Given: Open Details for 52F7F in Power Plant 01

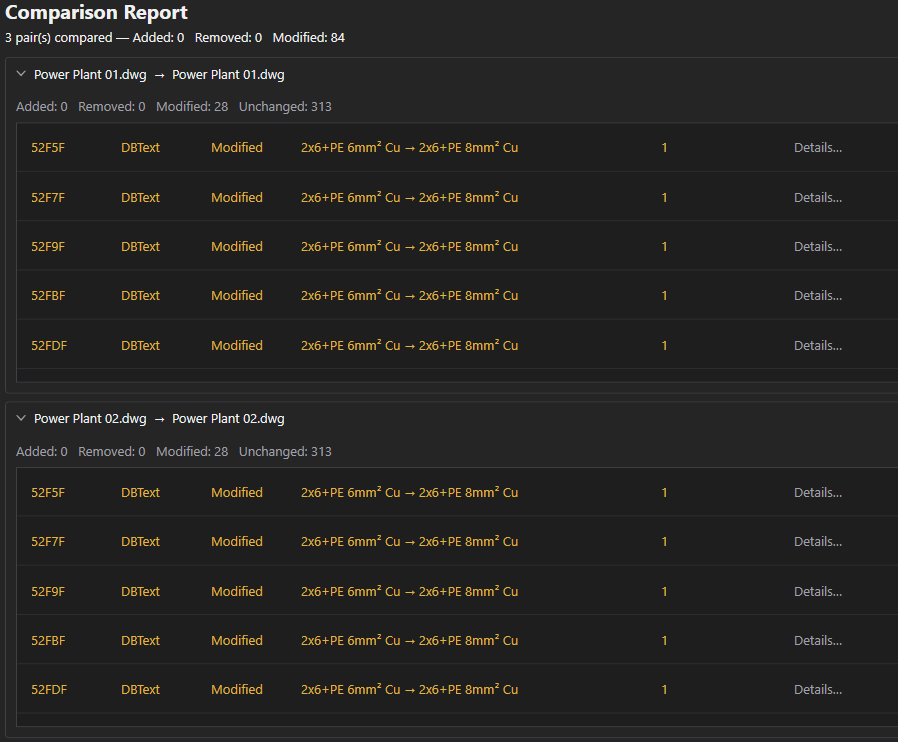Looking at the screenshot, I should point(818,198).
